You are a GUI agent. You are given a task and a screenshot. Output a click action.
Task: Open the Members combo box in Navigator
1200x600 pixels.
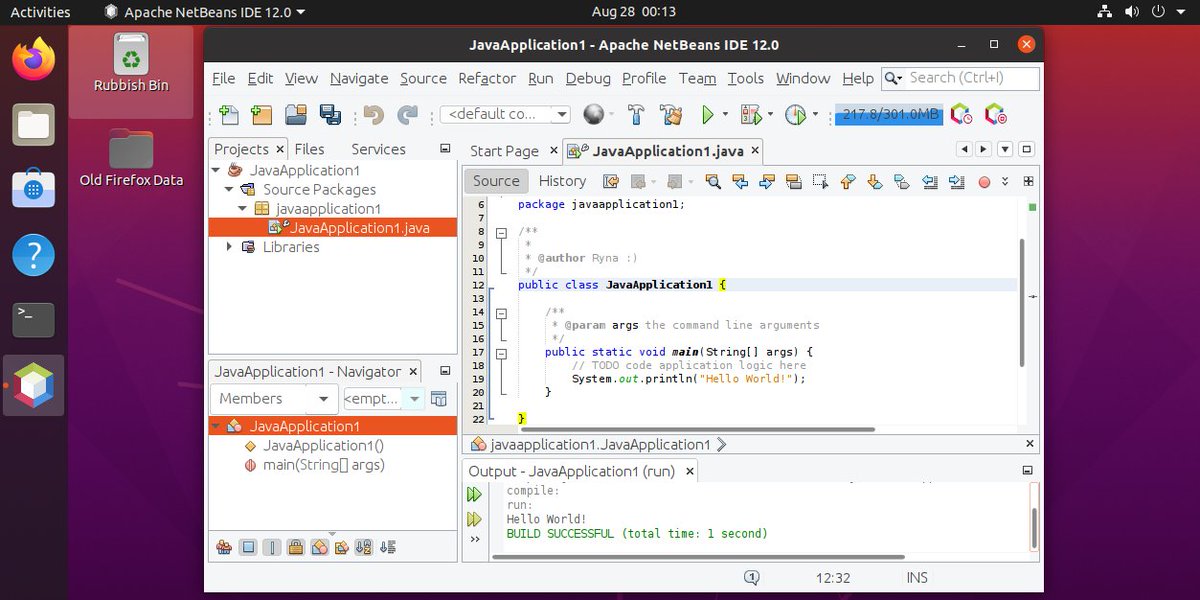tap(274, 399)
